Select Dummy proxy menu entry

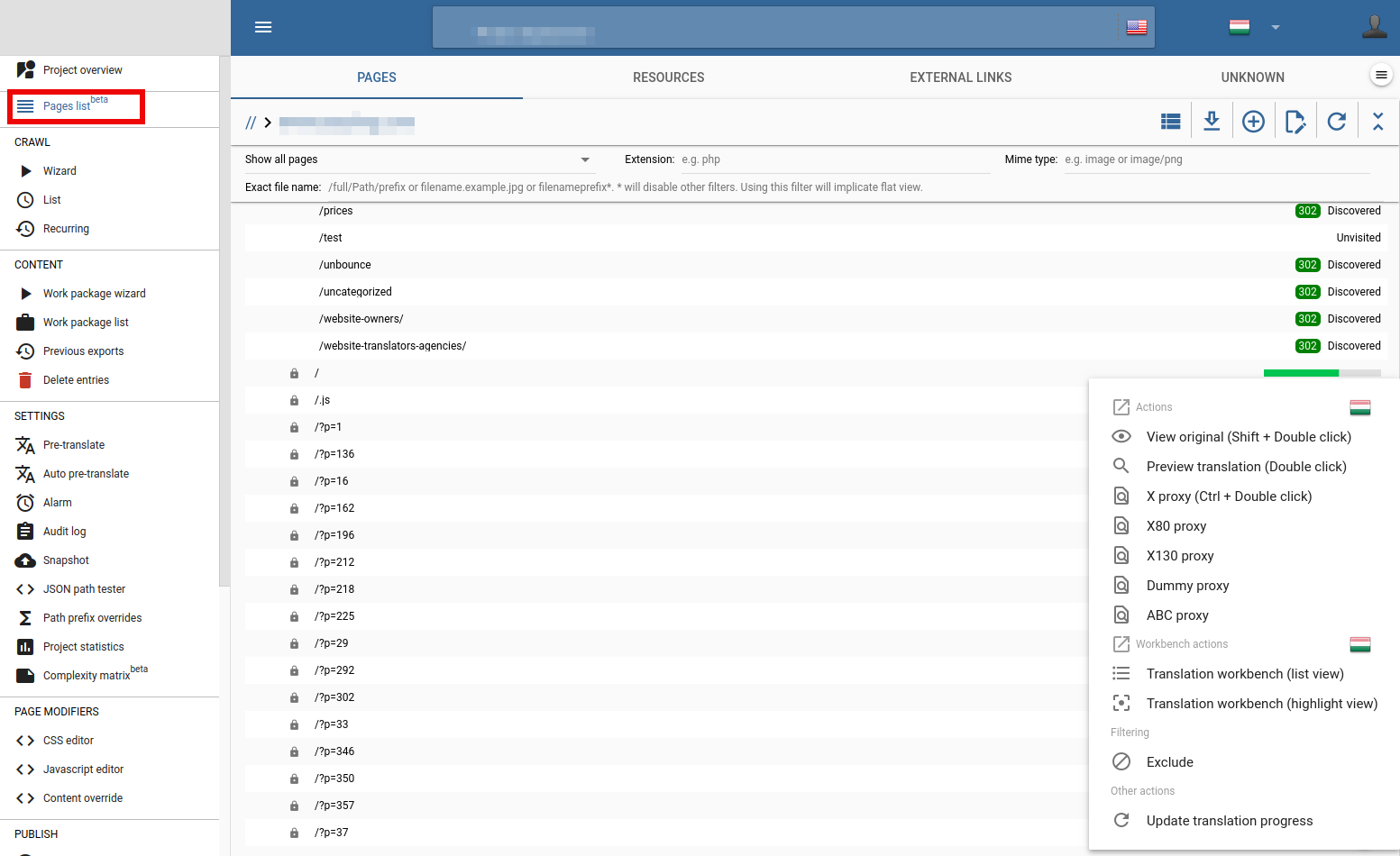point(1244,586)
